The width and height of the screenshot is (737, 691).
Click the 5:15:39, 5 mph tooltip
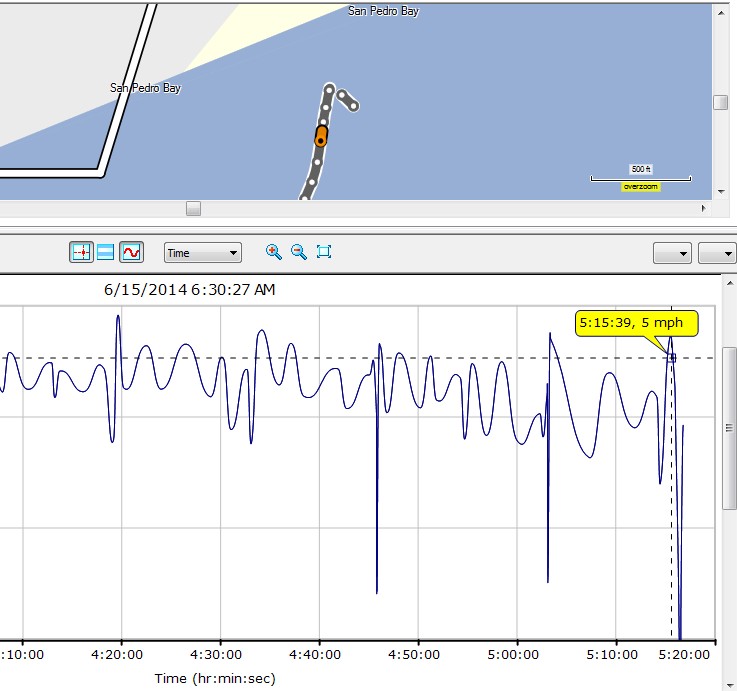coord(636,323)
